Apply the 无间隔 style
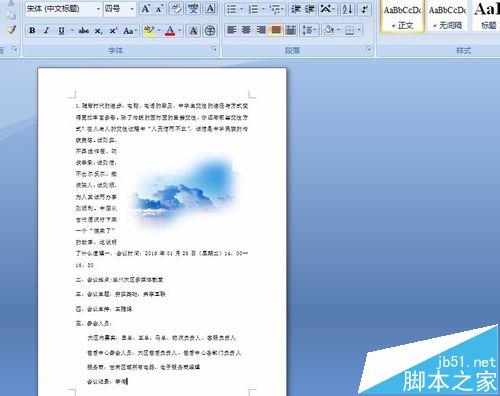This screenshot has height=396, width=500. click(x=447, y=16)
